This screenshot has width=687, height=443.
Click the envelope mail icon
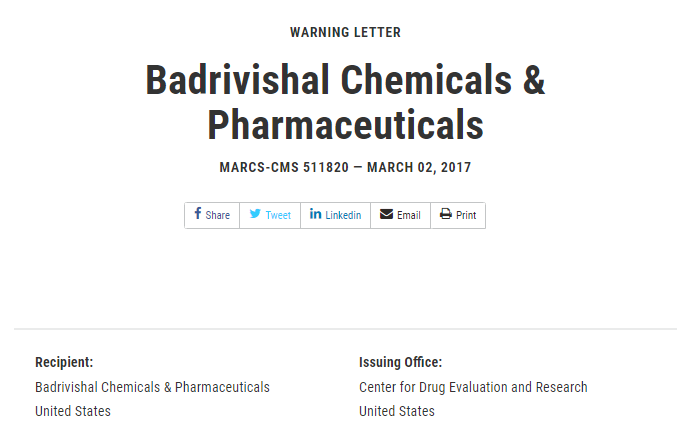386,214
